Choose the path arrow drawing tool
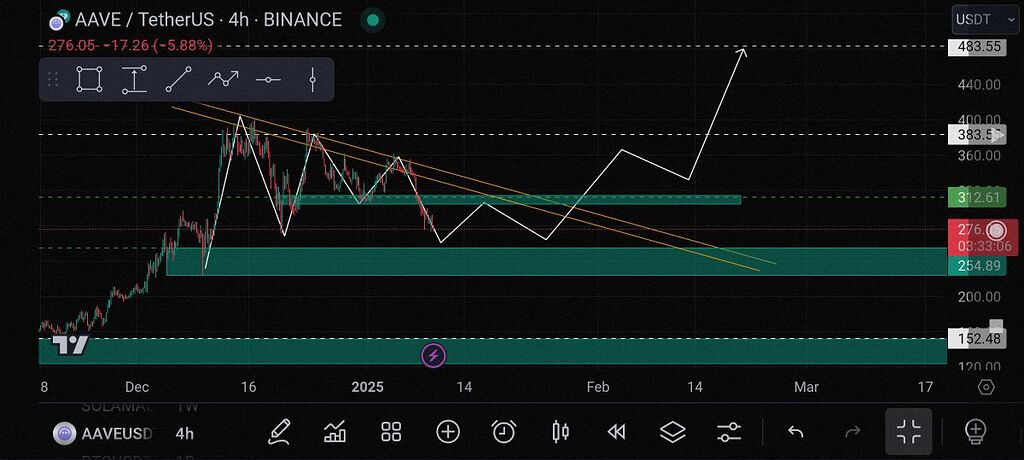 (223, 80)
